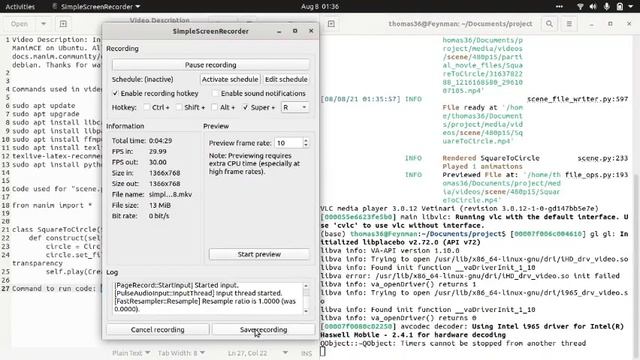Screen dimensions: 640x360
Task: Click file_ops.py:193 text in terminal
Action: point(596,175)
